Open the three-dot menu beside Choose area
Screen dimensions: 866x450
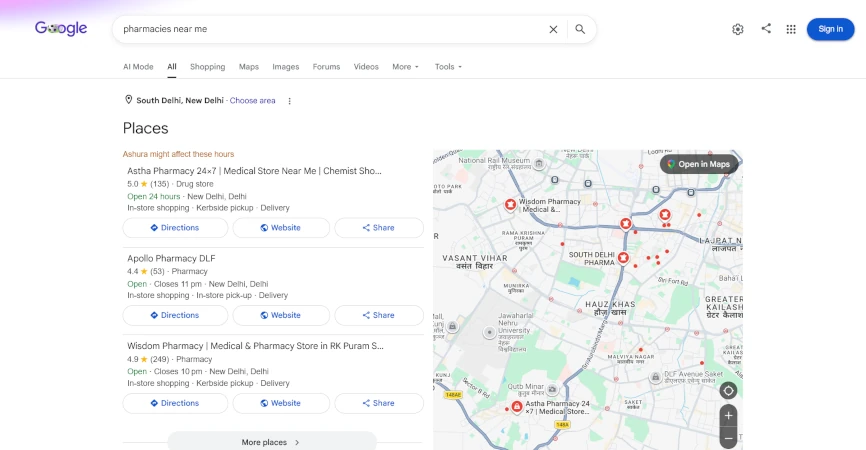(x=289, y=101)
